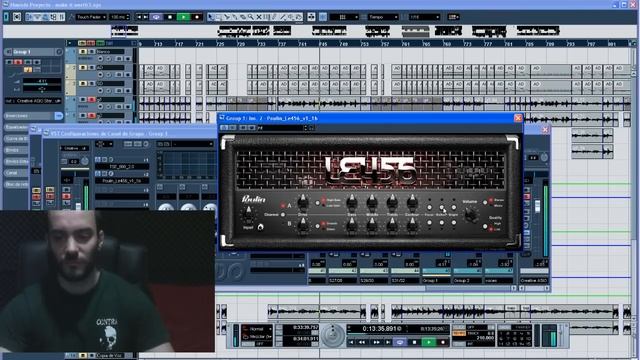Click the 135 ms stepper arrows

(x=128, y=17)
